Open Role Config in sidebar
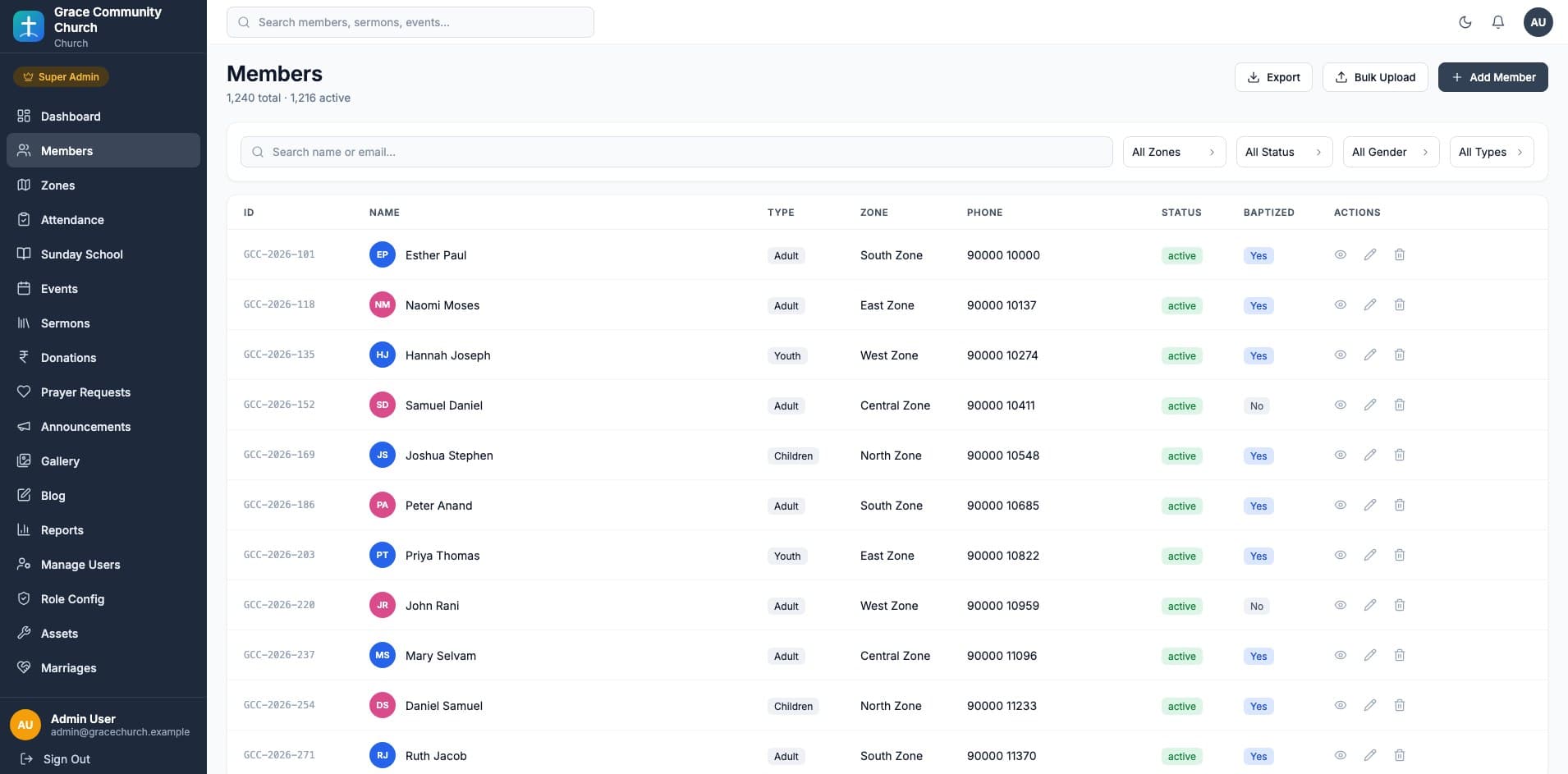The width and height of the screenshot is (1568, 774). coord(103,599)
